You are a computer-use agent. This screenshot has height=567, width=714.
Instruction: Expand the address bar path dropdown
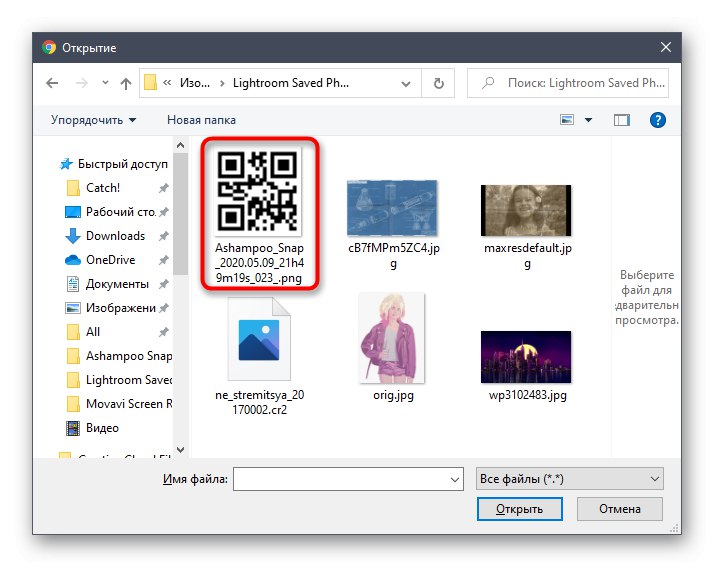click(406, 83)
